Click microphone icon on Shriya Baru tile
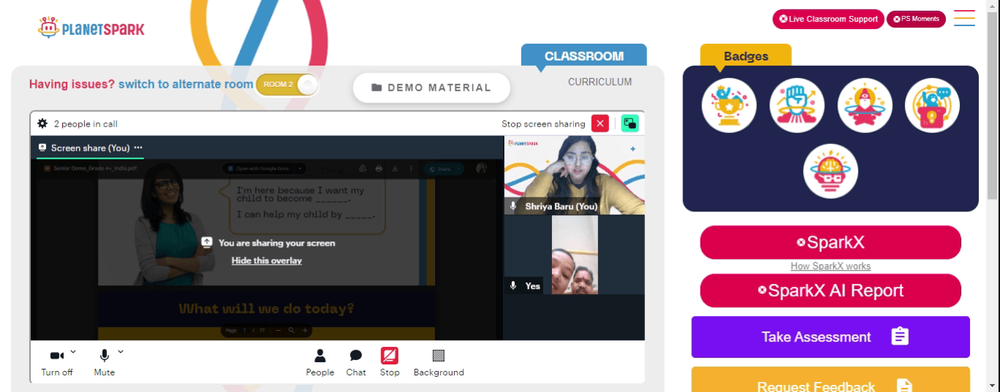 click(513, 207)
